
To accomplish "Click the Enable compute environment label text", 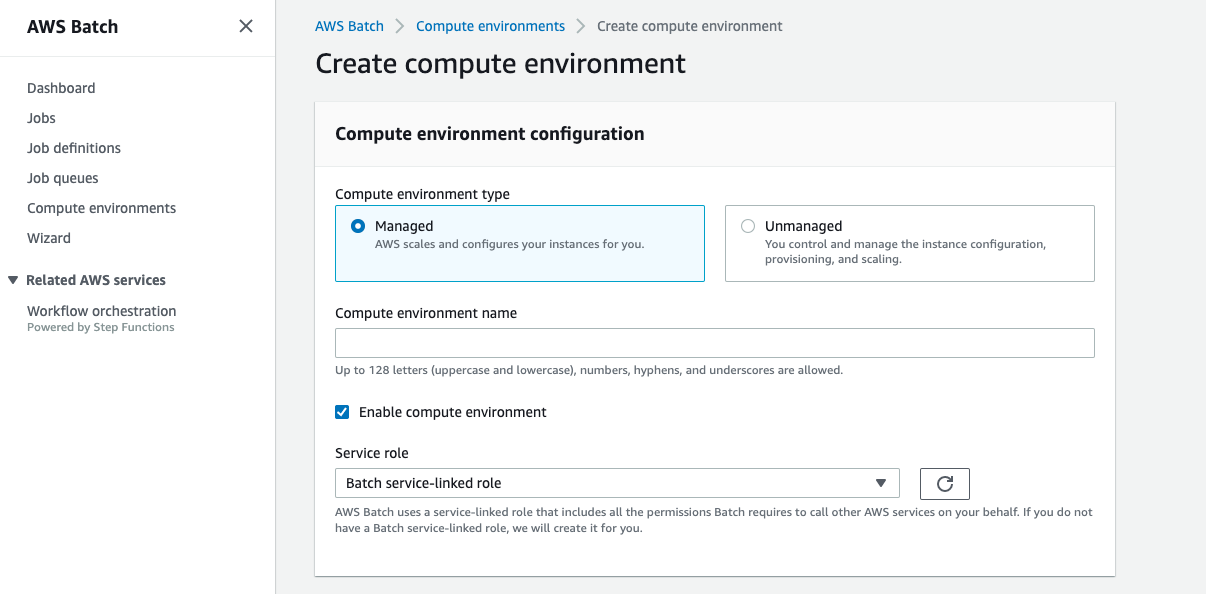I will pyautogui.click(x=453, y=412).
